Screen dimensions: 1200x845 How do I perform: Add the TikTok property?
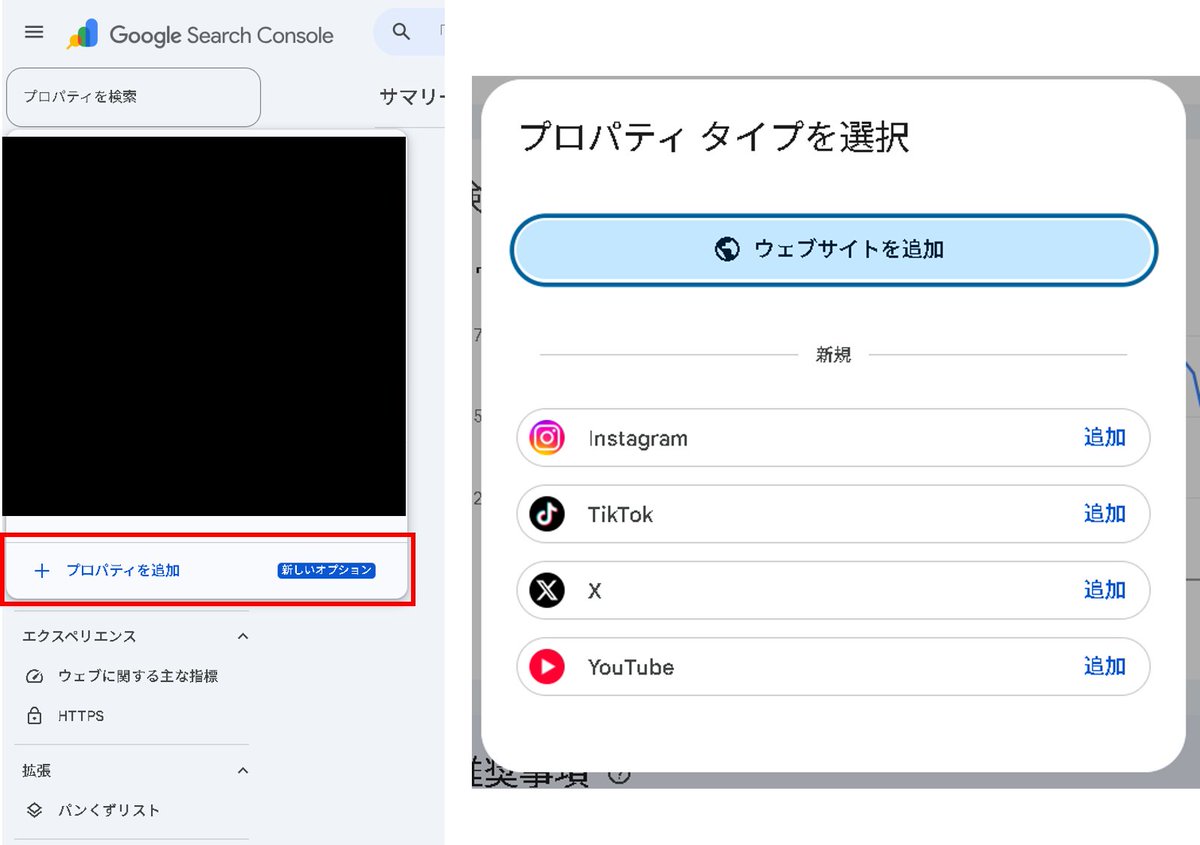(x=1104, y=513)
